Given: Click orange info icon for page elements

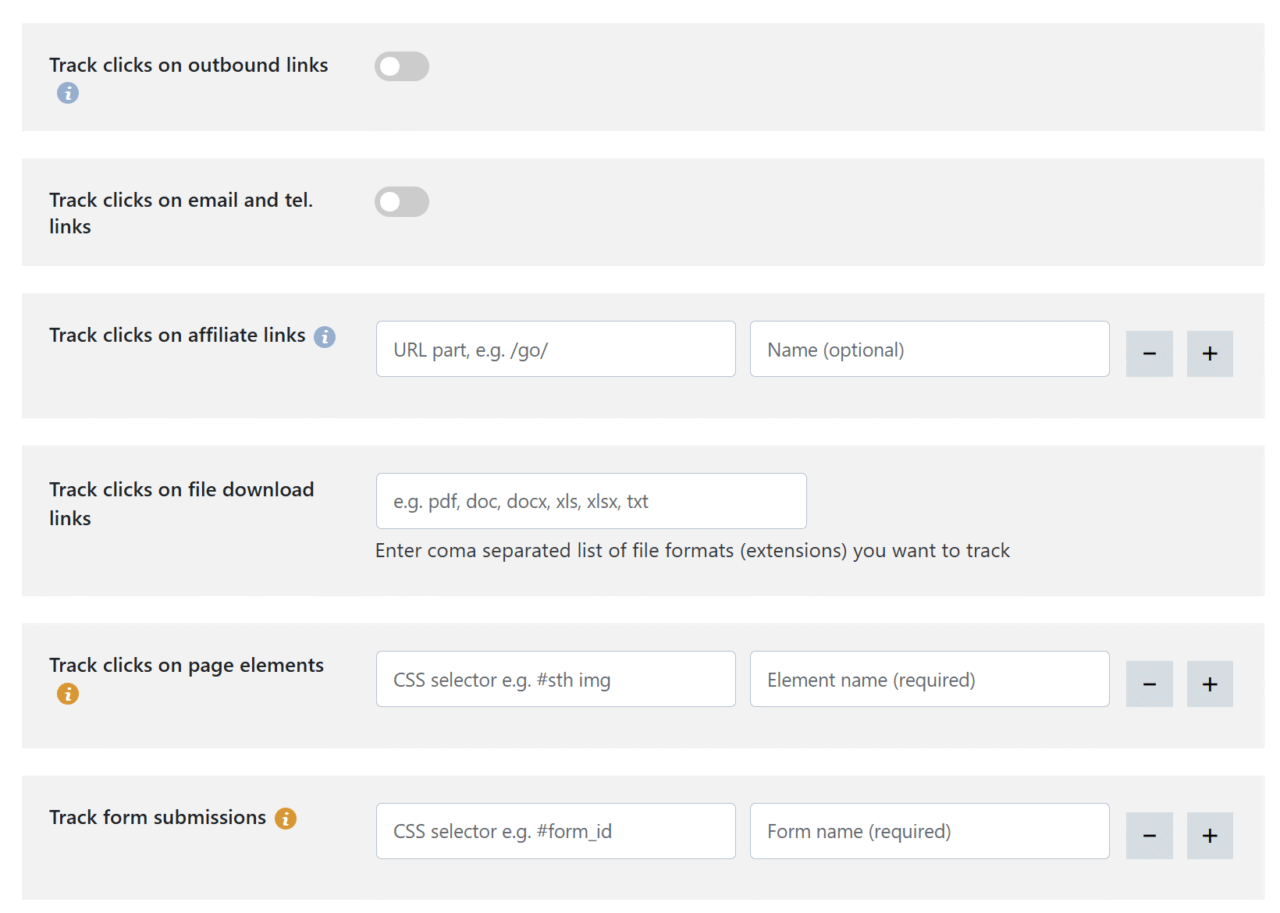Looking at the screenshot, I should tap(67, 693).
